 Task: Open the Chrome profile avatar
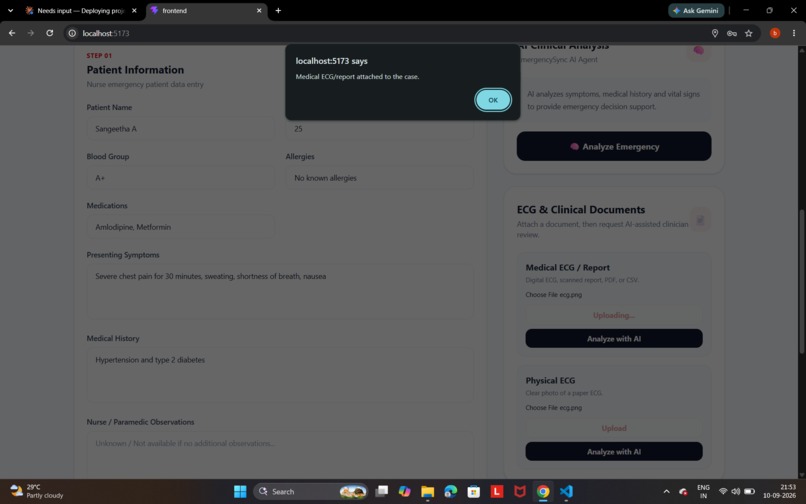click(775, 33)
